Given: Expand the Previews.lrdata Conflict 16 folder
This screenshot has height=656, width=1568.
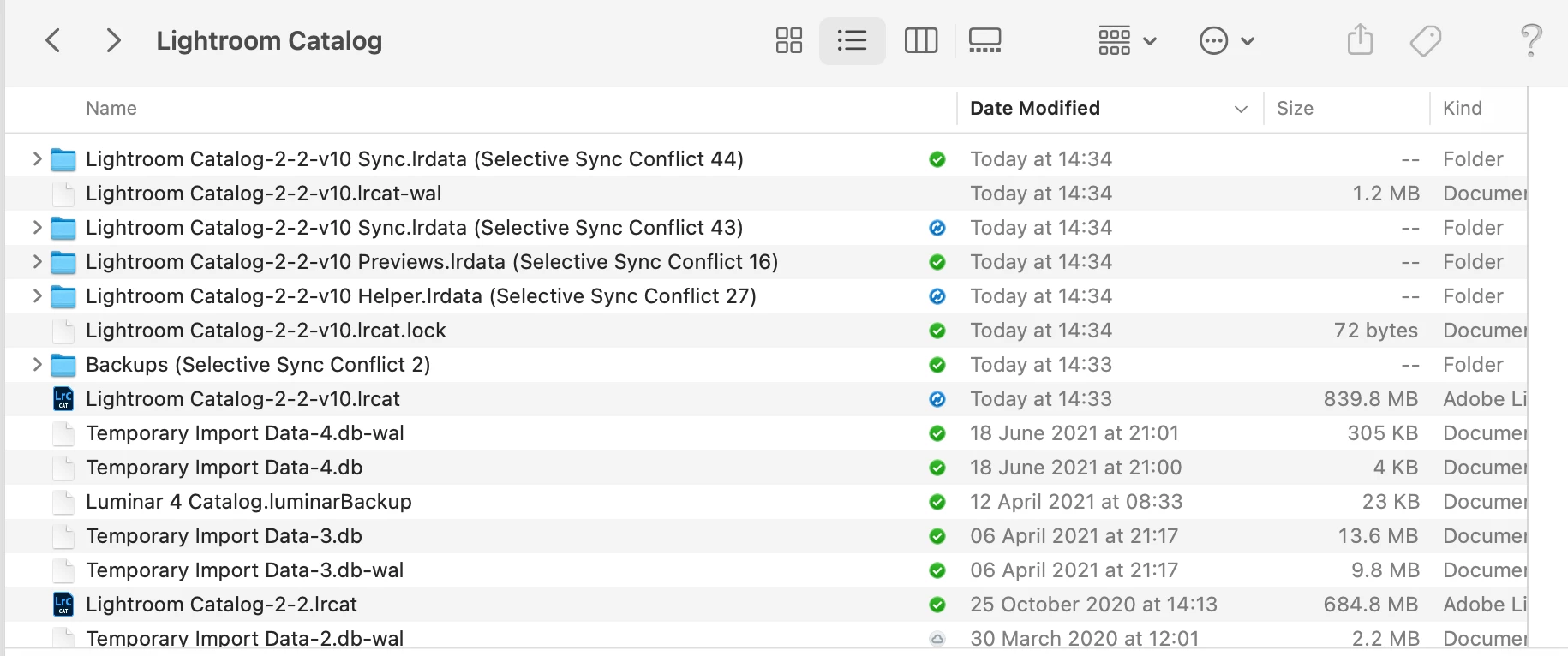Looking at the screenshot, I should point(37,262).
